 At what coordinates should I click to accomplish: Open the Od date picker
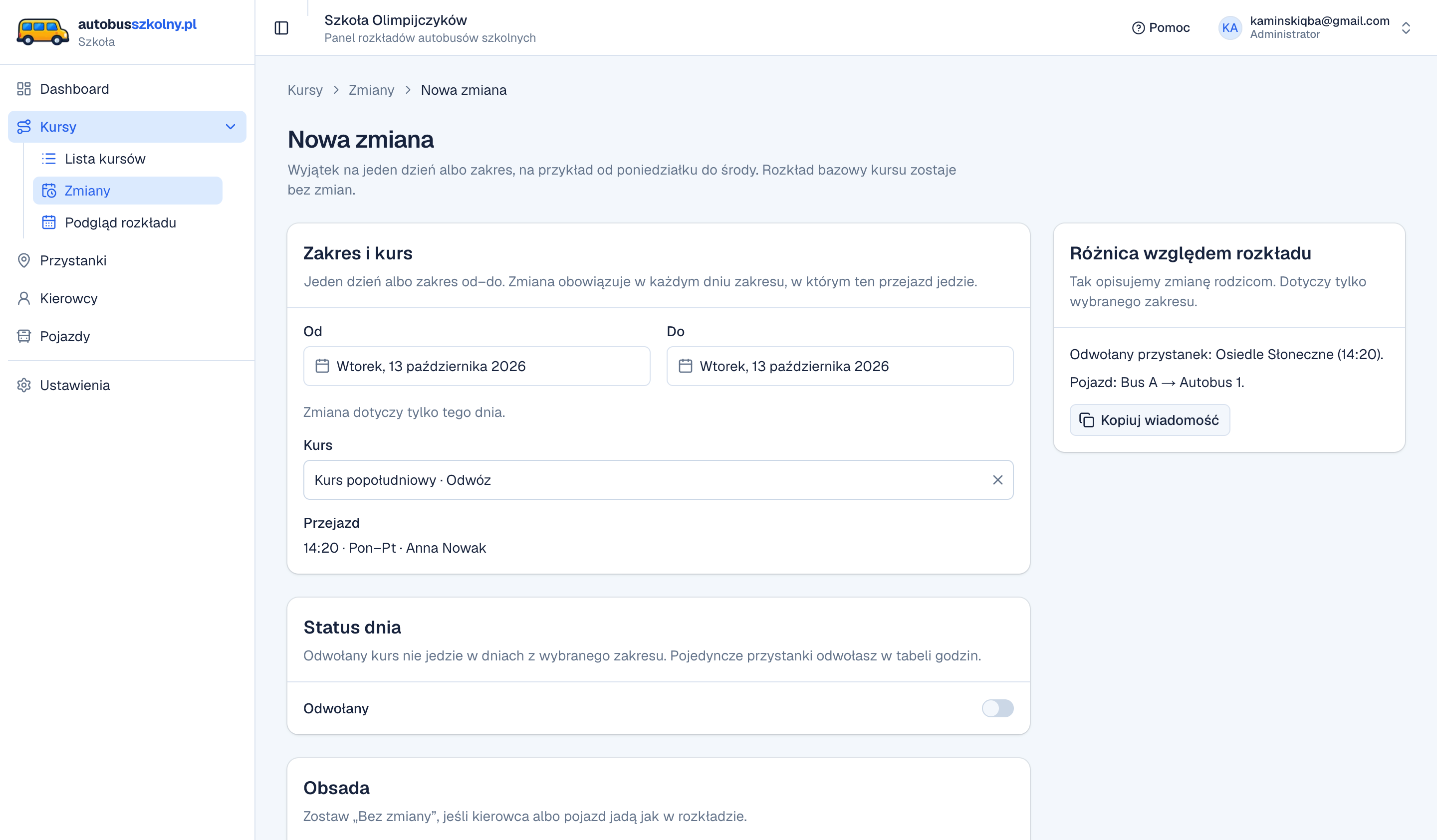click(x=477, y=366)
